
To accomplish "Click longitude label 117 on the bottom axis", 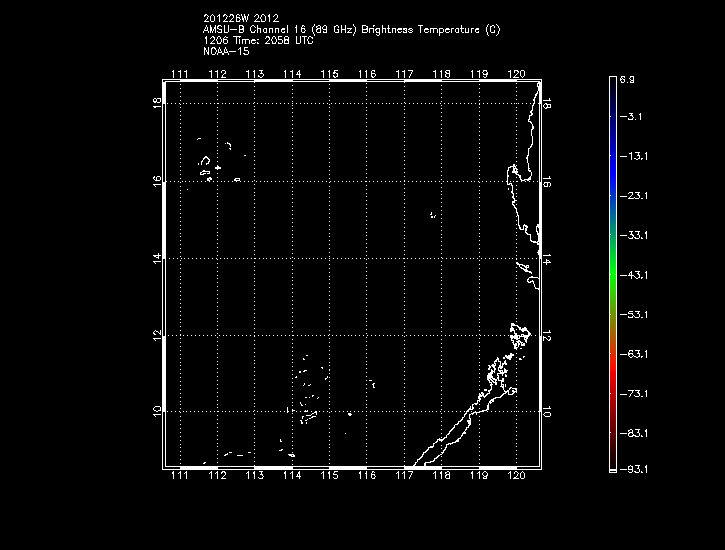I will point(405,477).
